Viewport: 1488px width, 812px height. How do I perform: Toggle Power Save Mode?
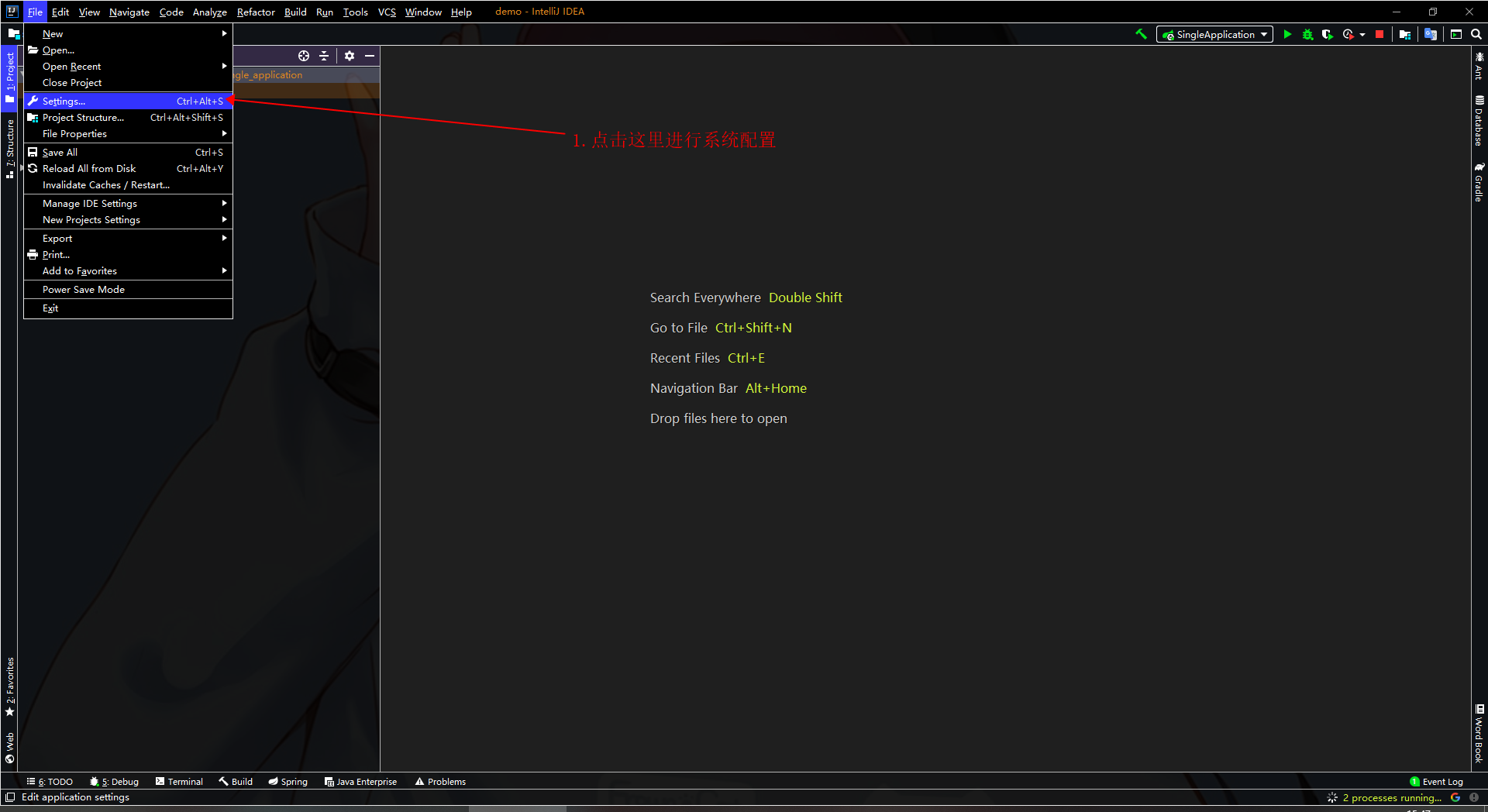click(128, 289)
